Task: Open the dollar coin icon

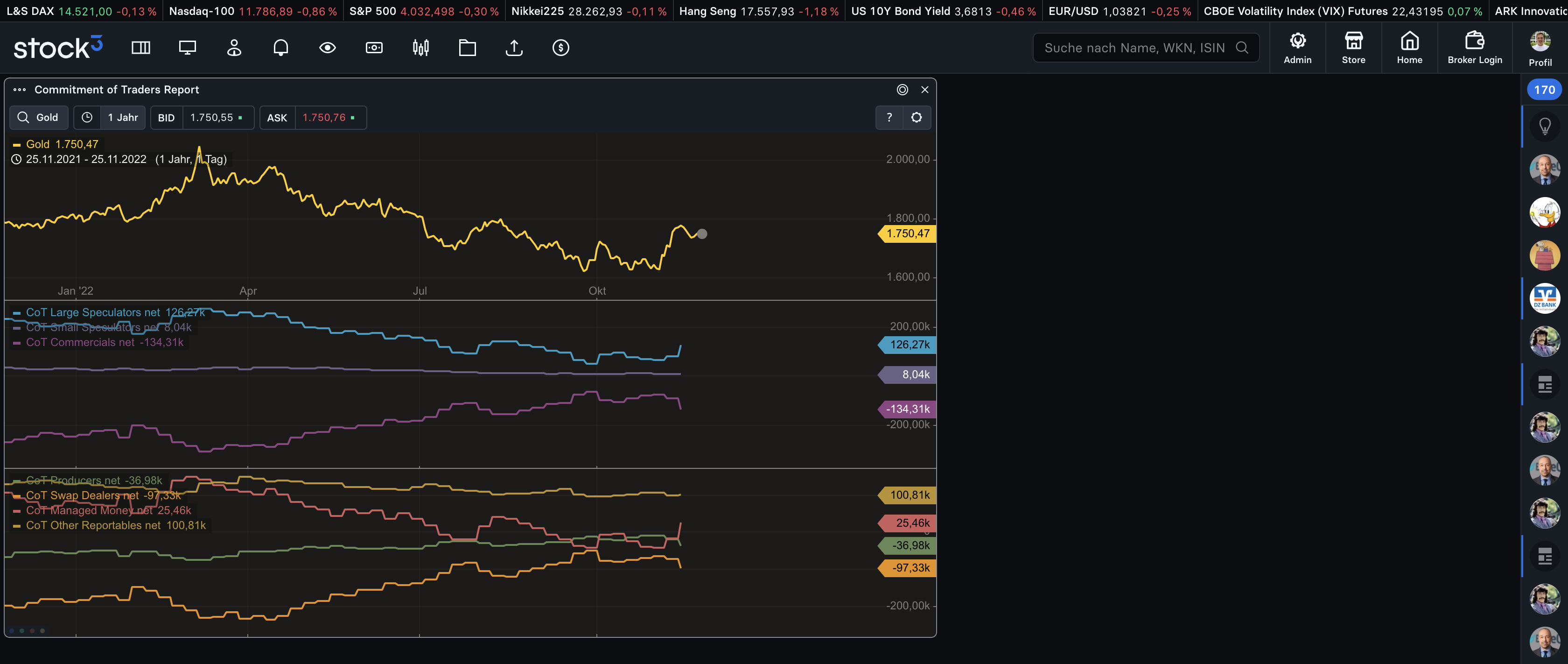Action: click(560, 48)
